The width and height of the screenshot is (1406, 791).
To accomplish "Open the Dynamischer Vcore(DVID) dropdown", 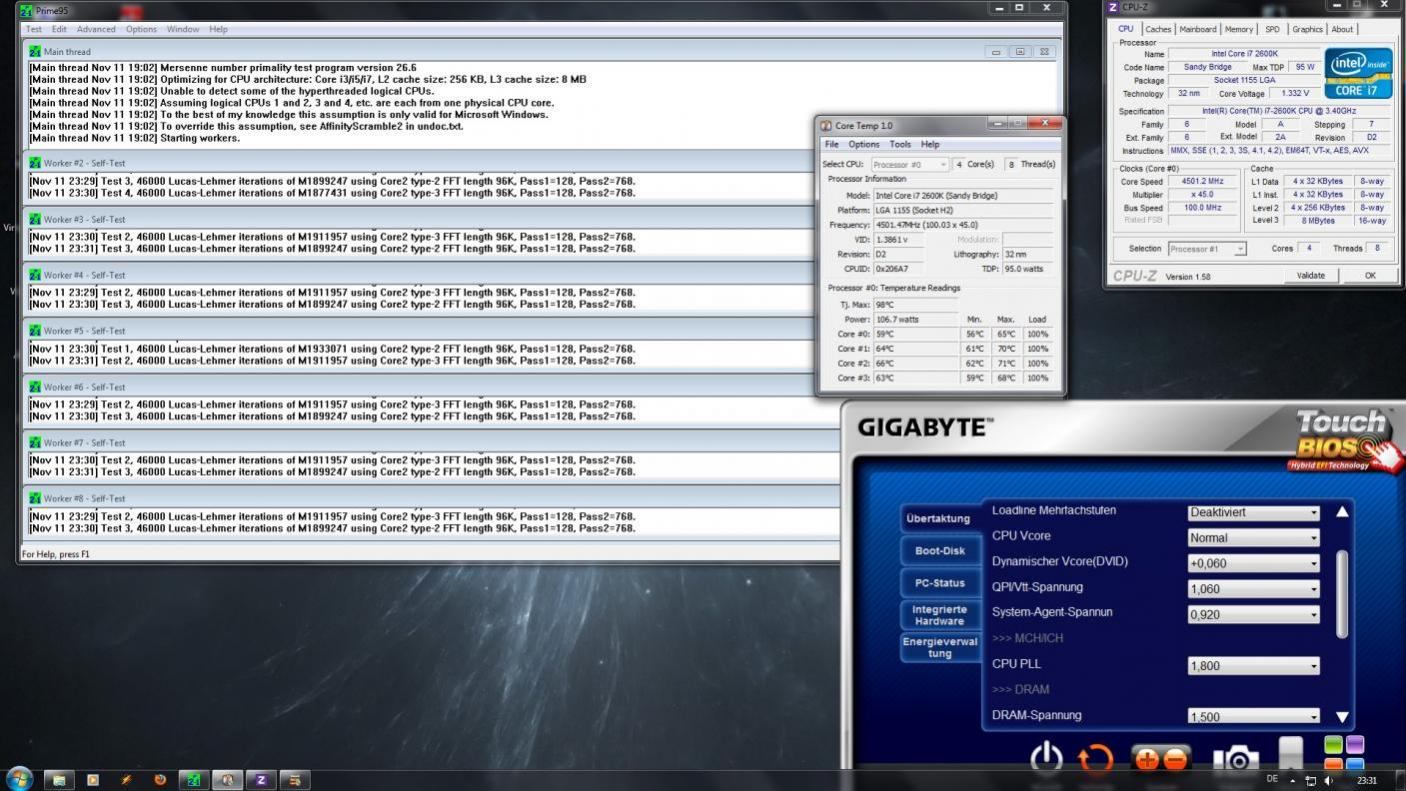I will tap(1253, 563).
